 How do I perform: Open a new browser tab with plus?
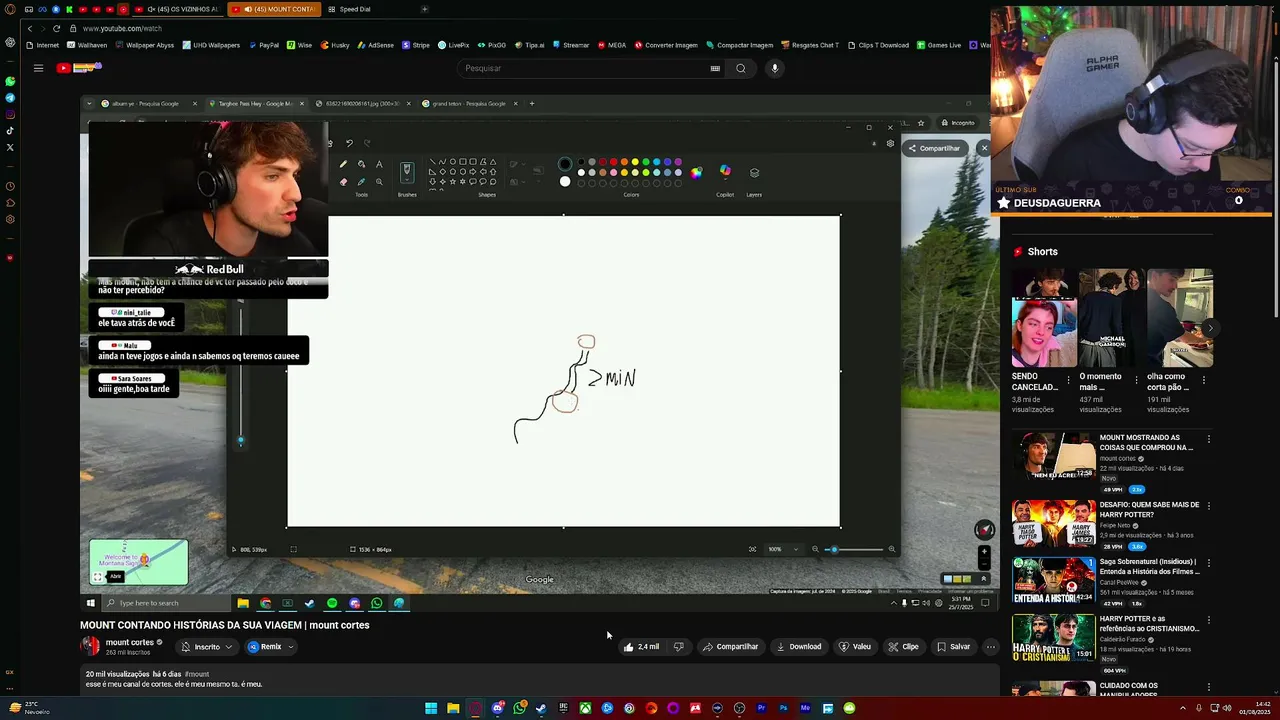click(x=424, y=9)
